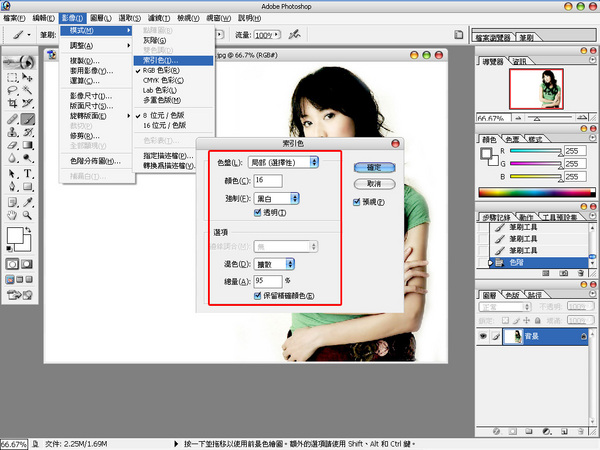Select the Notes tool
The image size is (600, 450).
click(x=12, y=202)
